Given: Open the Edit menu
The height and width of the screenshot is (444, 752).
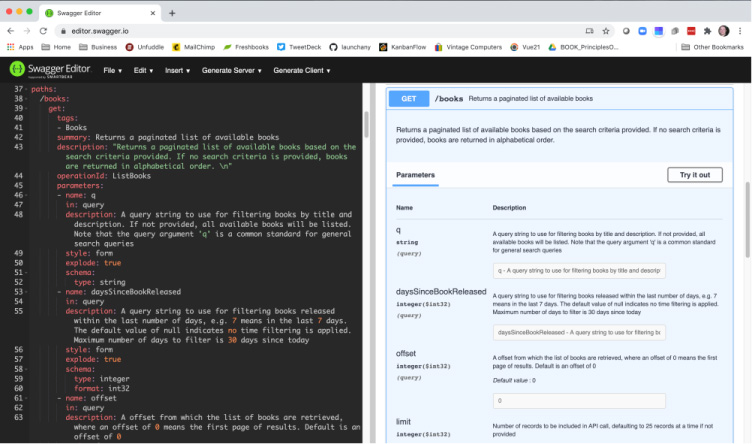Looking at the screenshot, I should [x=142, y=70].
